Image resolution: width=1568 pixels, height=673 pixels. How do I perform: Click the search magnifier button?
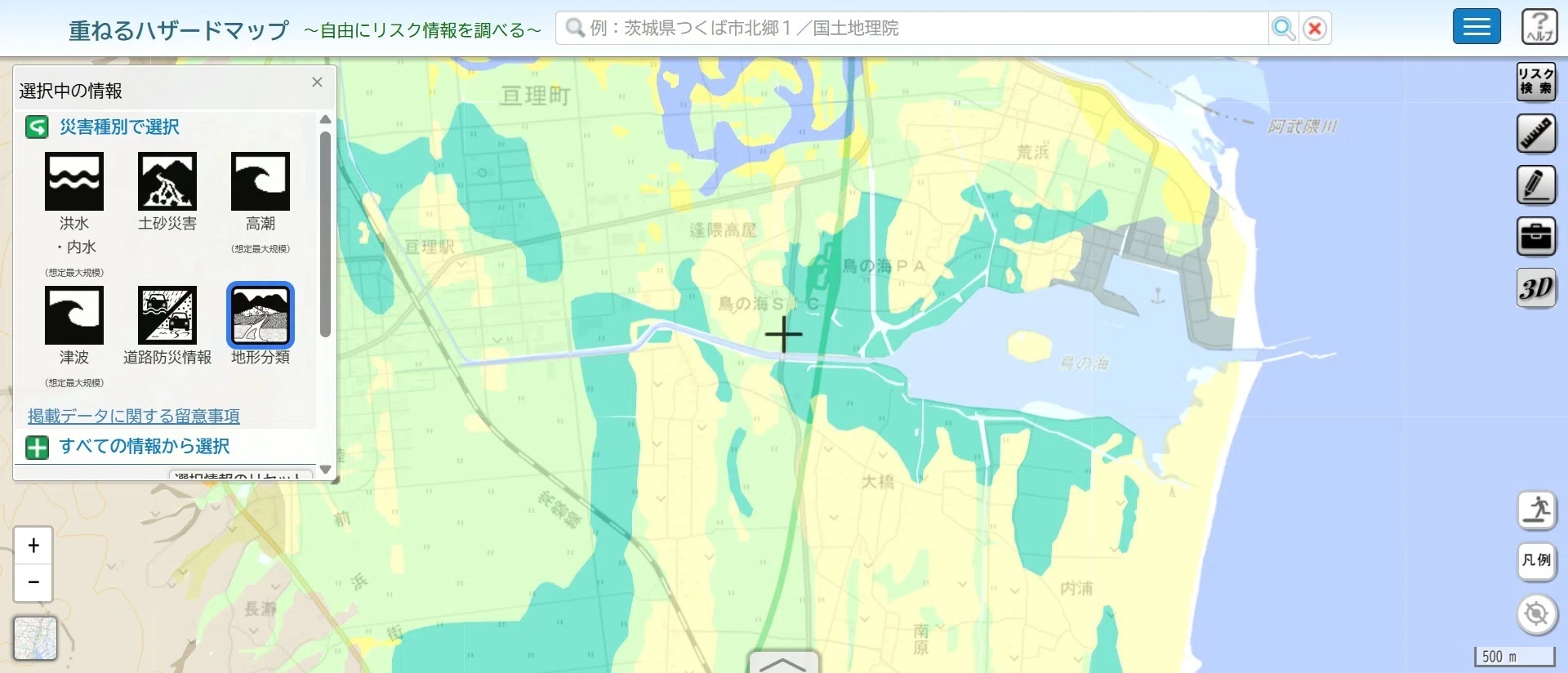coord(1284,29)
